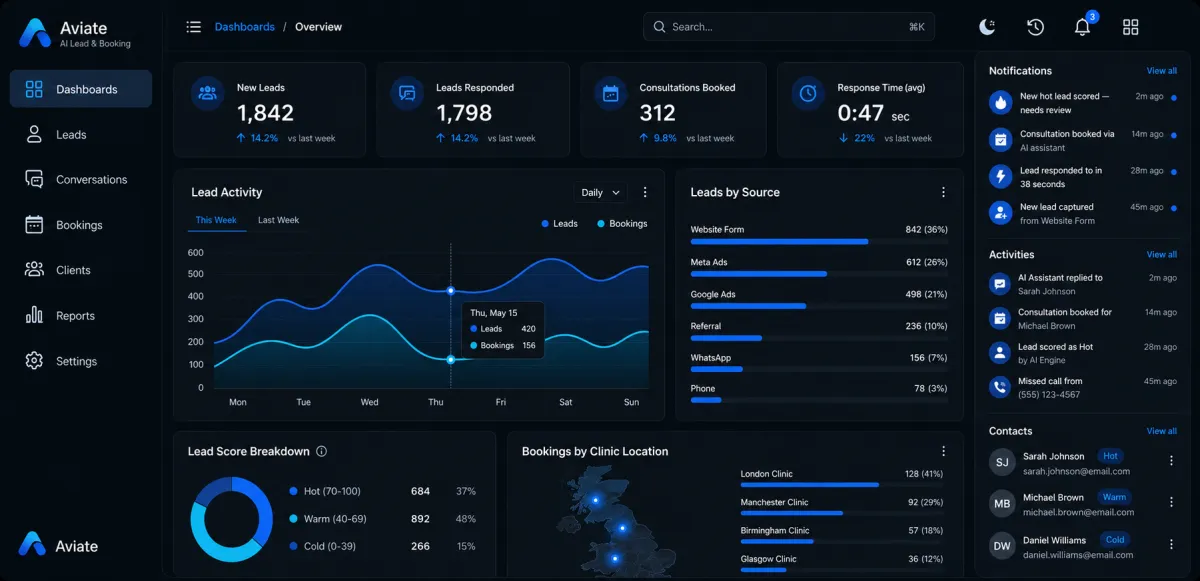
Task: Toggle dark mode moon icon
Action: [987, 27]
